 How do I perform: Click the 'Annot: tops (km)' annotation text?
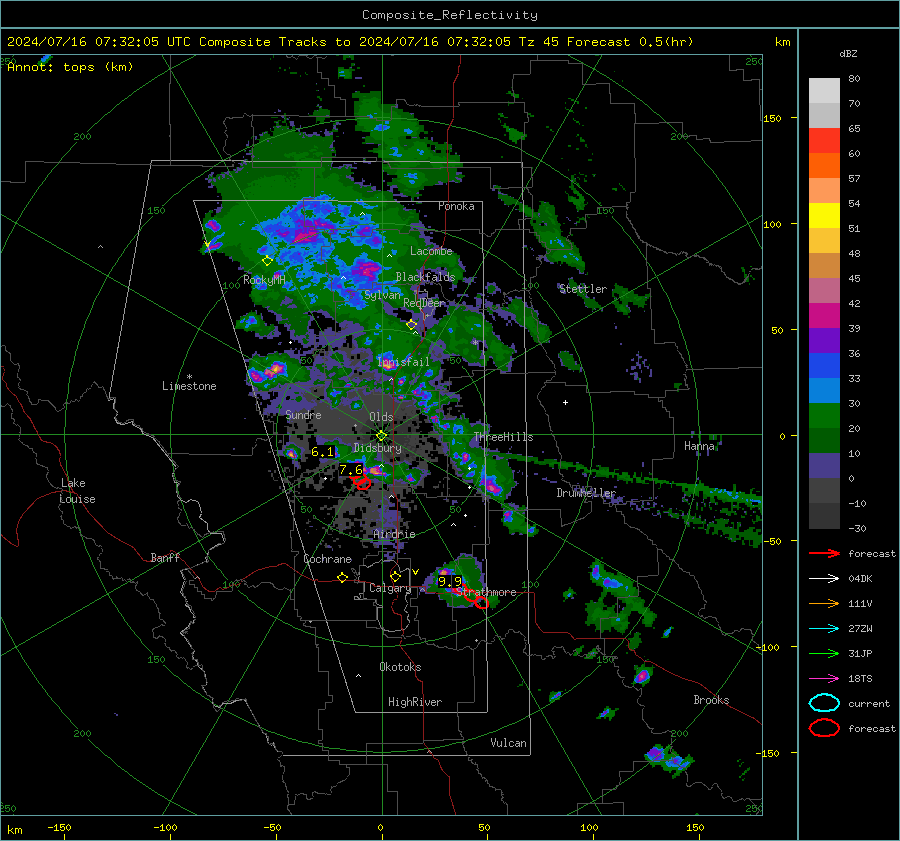tap(70, 67)
